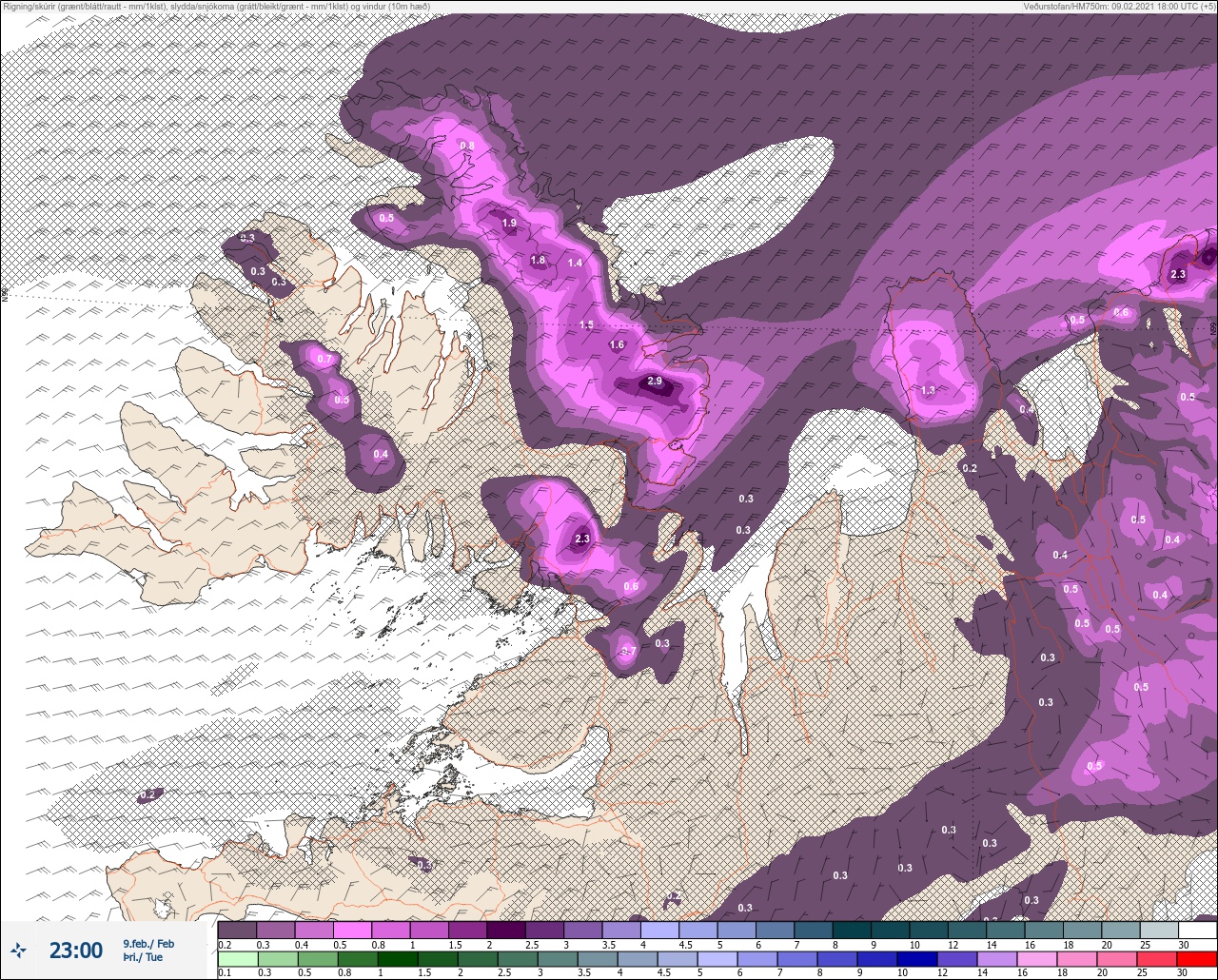Click the 1.8 precipitation value on the map
1218x980 pixels.
538,261
